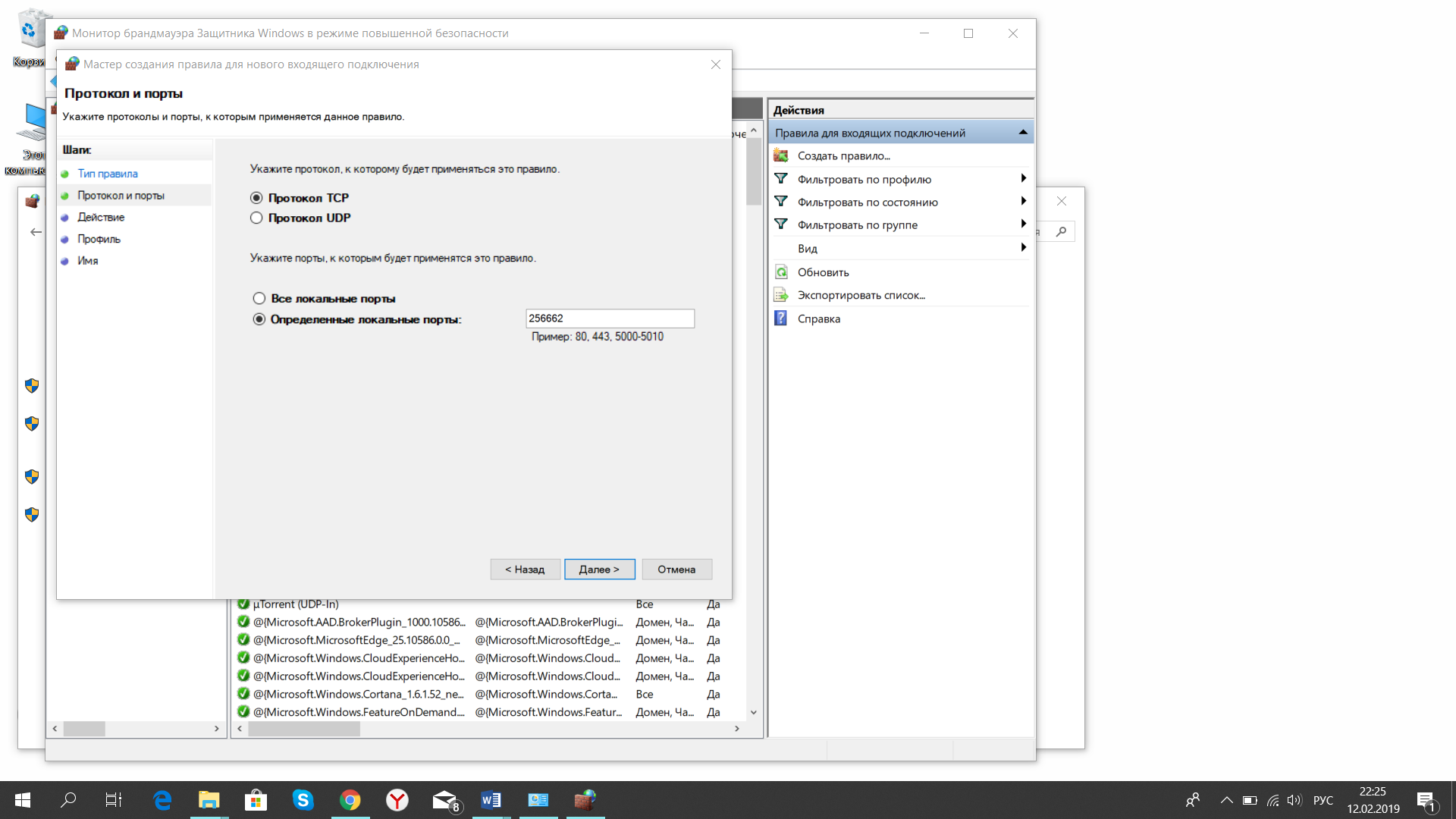Screen dimensions: 1456x819
Task: Open Microsoft Store from taskbar
Action: [x=256, y=800]
